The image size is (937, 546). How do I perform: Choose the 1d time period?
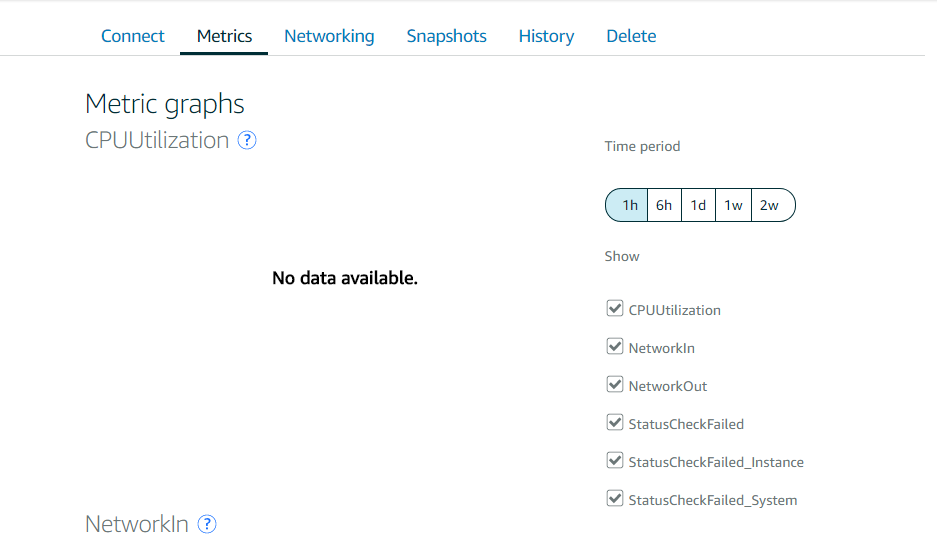[x=698, y=205]
